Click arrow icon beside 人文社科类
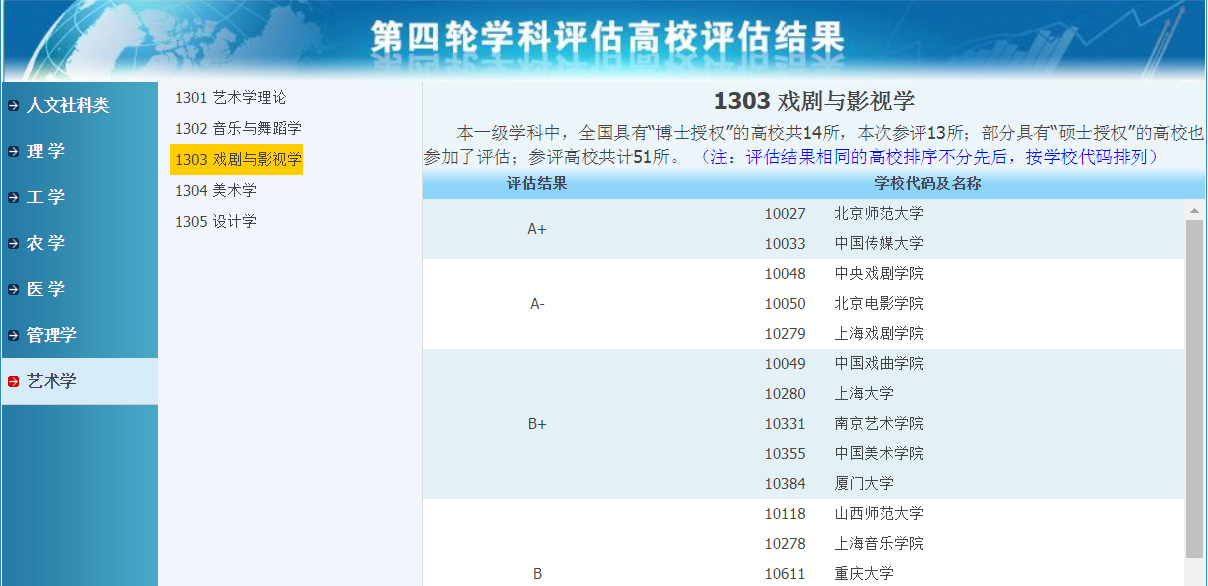This screenshot has height=586, width=1208. (13, 105)
